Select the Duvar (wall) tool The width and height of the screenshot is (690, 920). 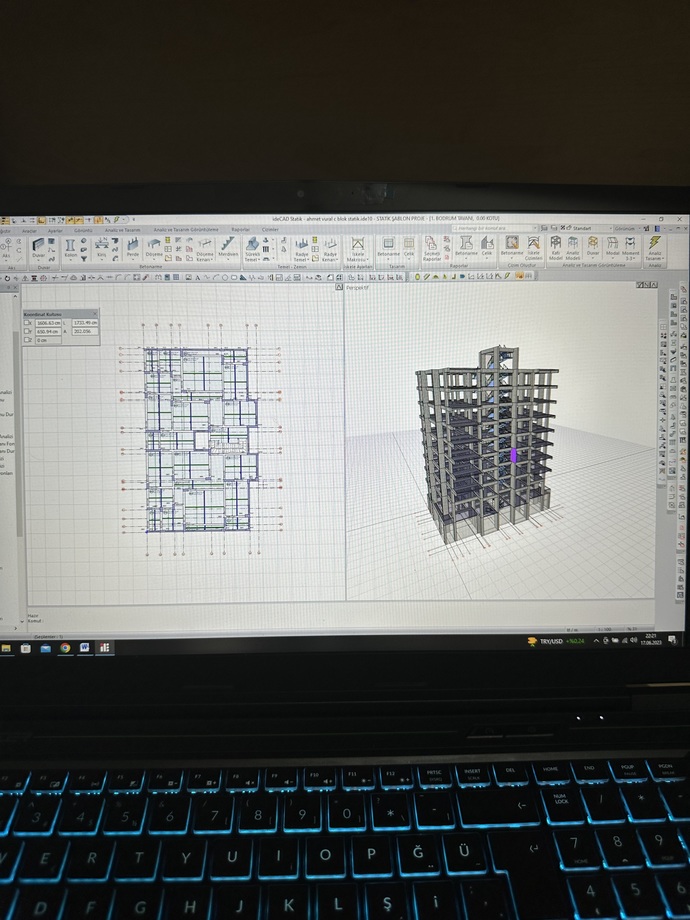(x=39, y=249)
